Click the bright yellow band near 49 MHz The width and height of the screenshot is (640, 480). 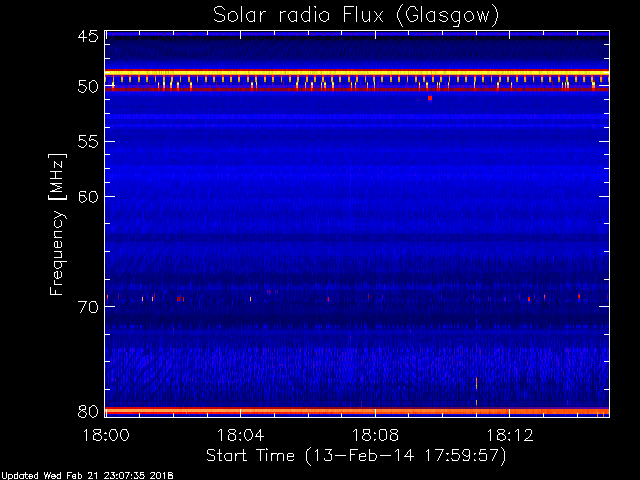(357, 73)
